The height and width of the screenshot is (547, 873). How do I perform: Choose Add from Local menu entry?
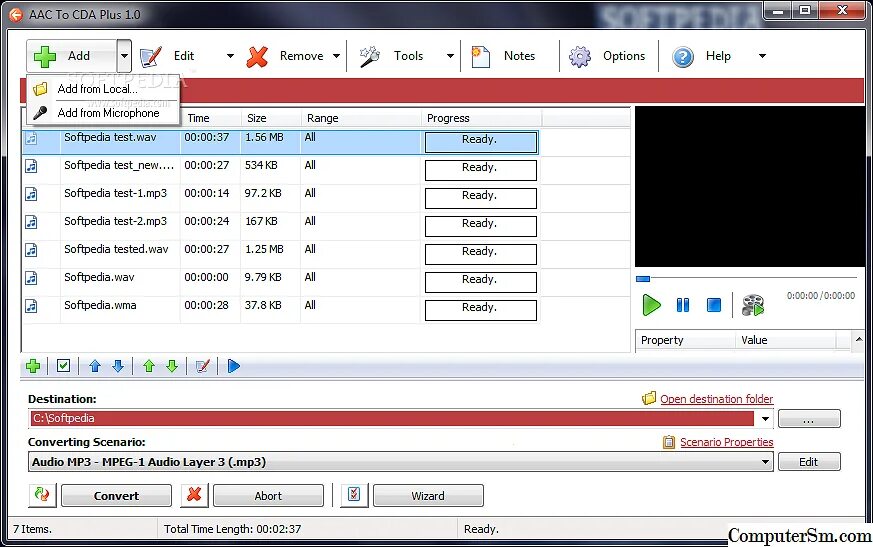103,89
